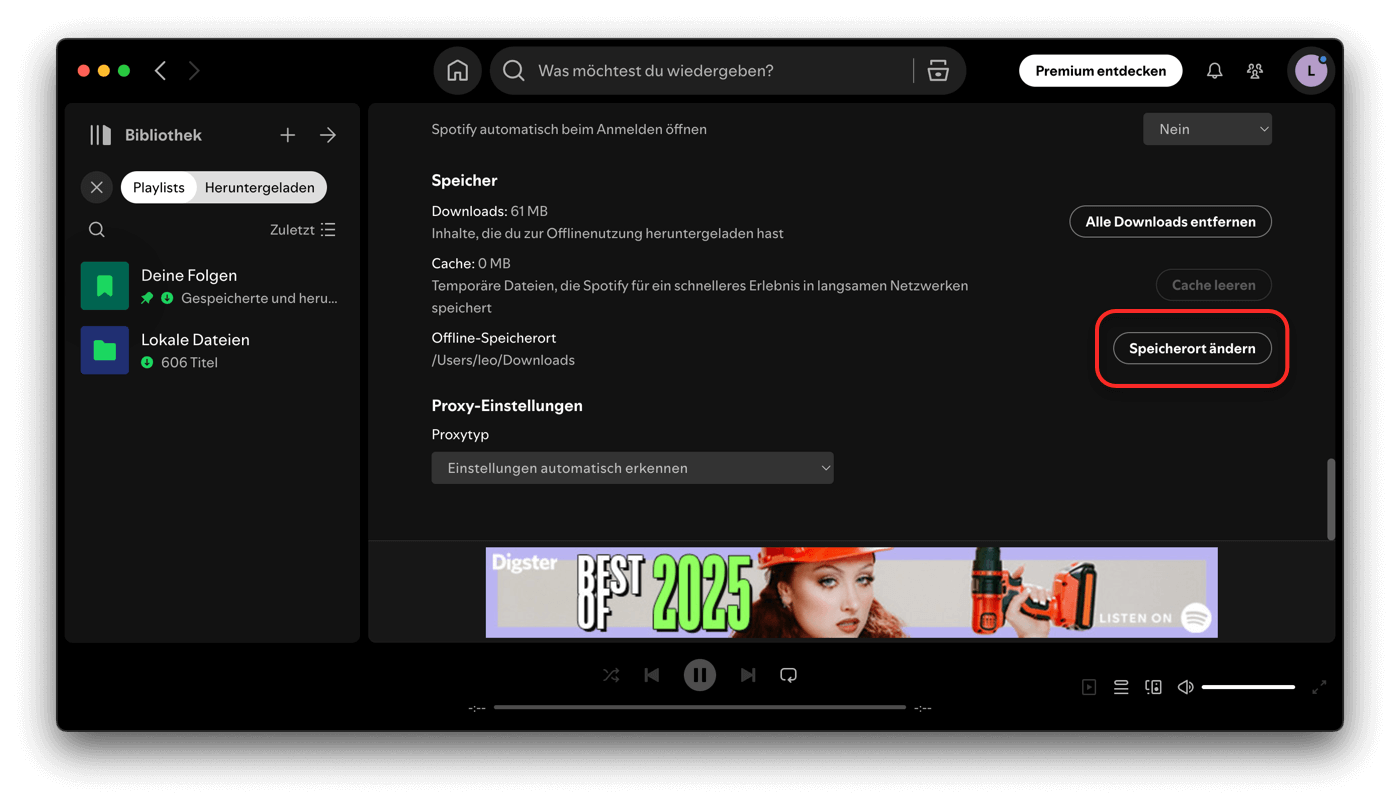Mute the volume speaker icon
Screen dimensions: 1400x806
point(1185,687)
